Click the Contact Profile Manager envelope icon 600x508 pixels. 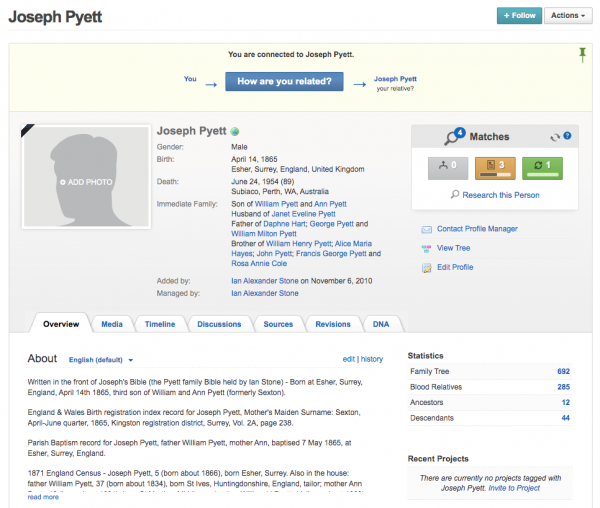point(427,230)
